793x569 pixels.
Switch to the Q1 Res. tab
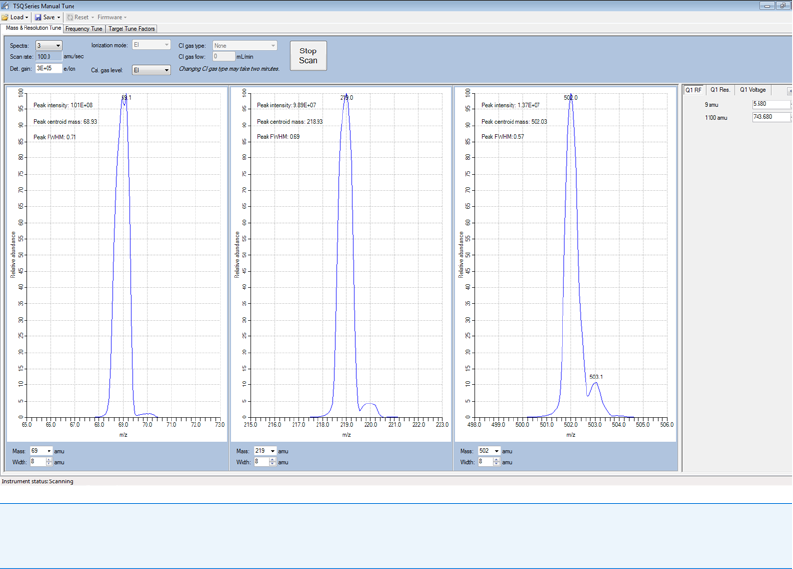[x=720, y=90]
